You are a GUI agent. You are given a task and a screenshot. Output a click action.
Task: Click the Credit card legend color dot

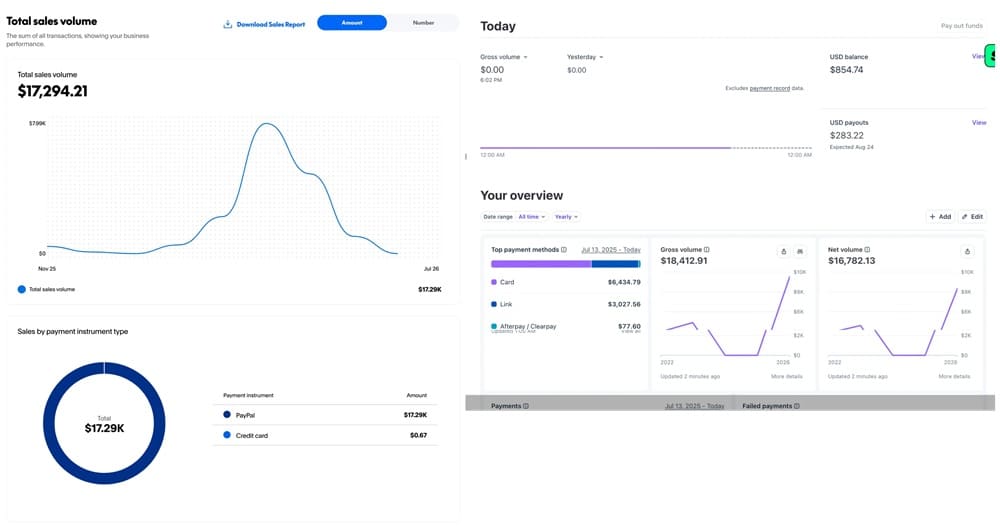tap(226, 435)
